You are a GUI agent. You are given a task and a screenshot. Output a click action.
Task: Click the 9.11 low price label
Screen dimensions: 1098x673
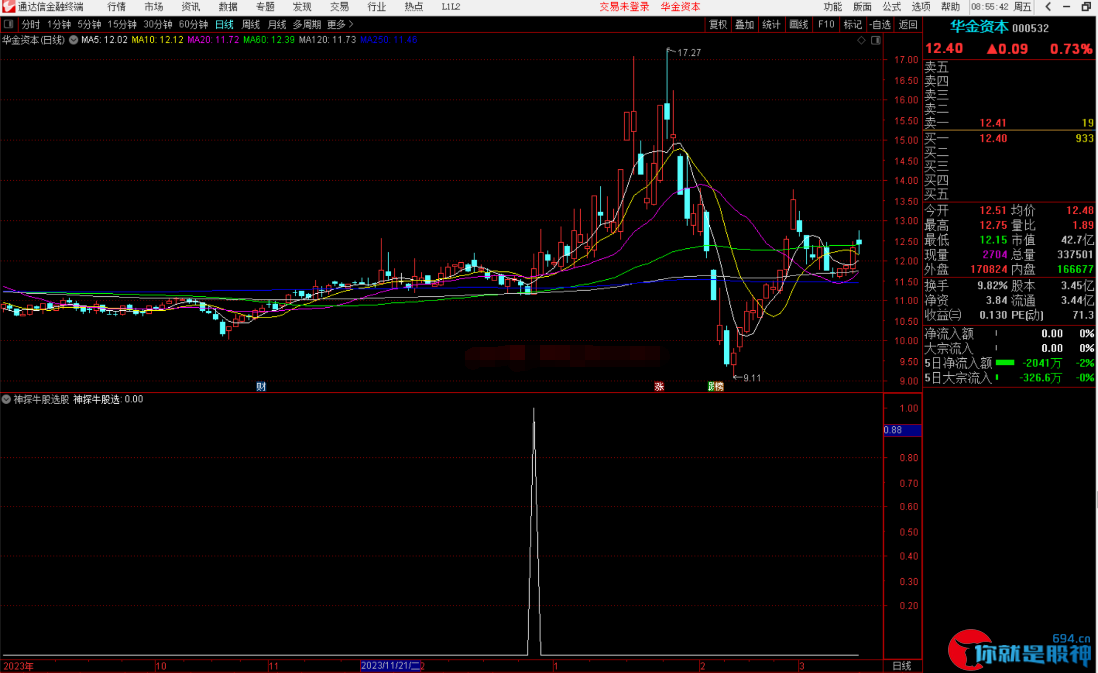point(751,378)
